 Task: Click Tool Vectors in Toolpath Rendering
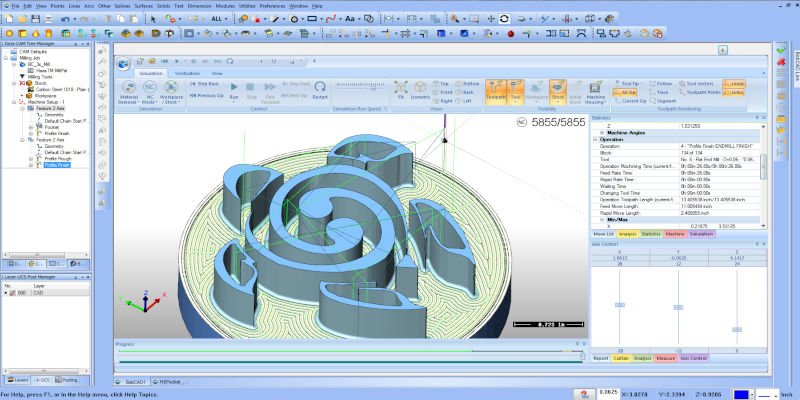point(696,84)
